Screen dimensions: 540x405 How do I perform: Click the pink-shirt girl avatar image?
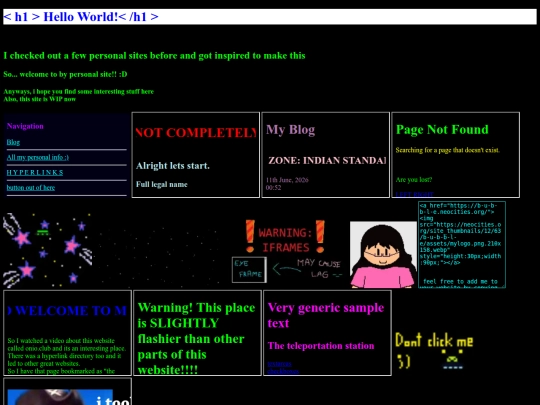[x=383, y=255]
